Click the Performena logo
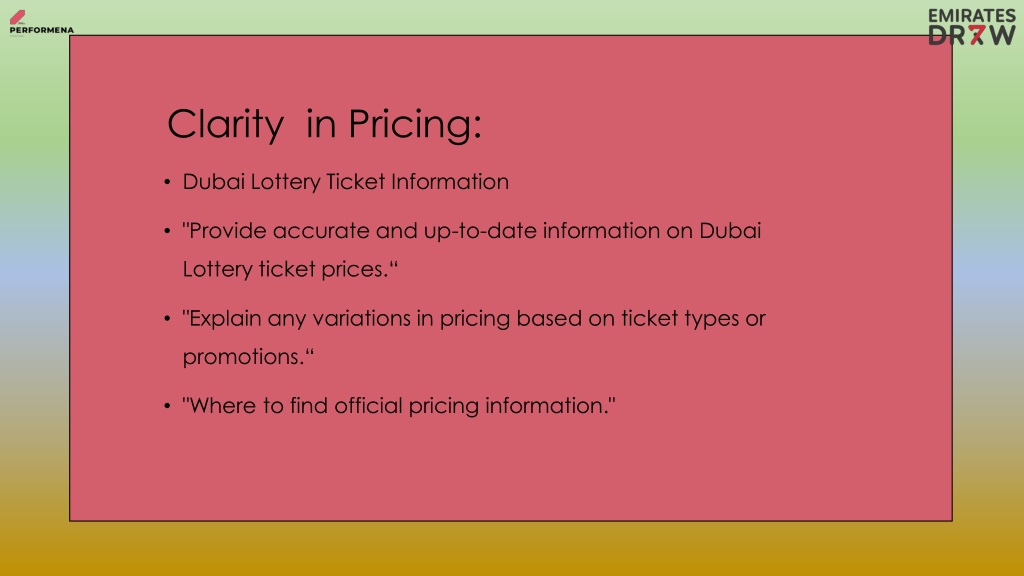The image size is (1024, 576). click(x=41, y=22)
